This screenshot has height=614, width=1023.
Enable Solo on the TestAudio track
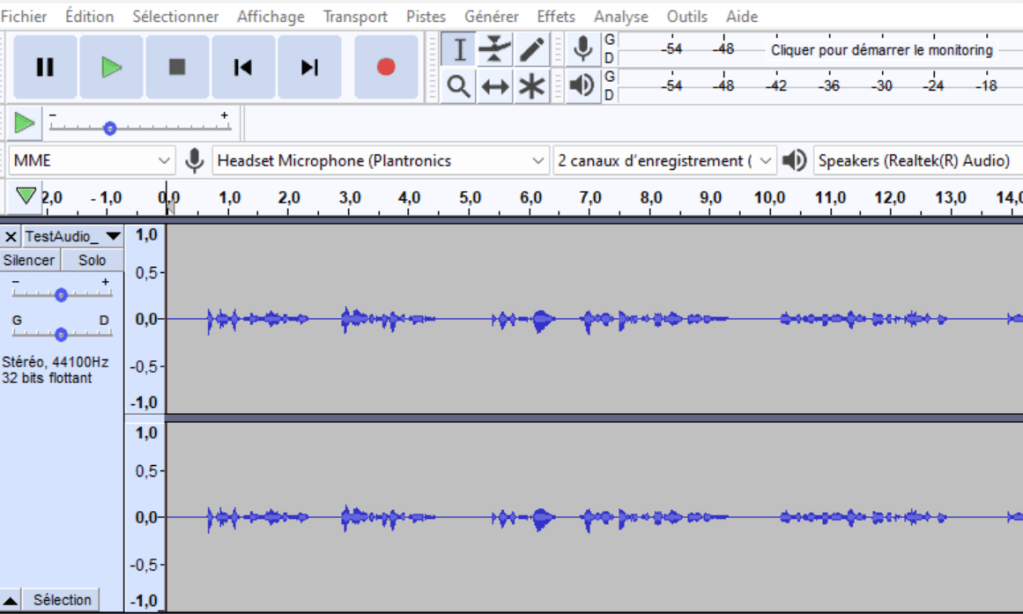91,259
